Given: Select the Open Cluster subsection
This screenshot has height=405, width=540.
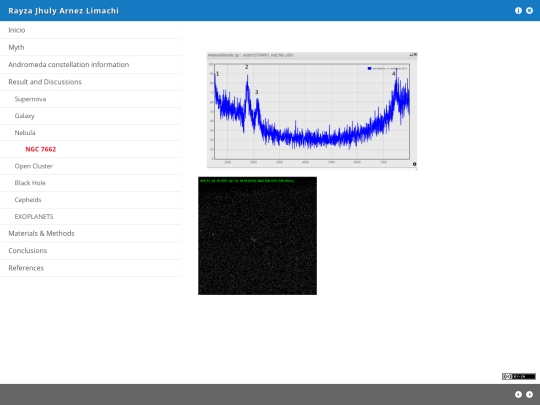Looking at the screenshot, I should [91, 166].
